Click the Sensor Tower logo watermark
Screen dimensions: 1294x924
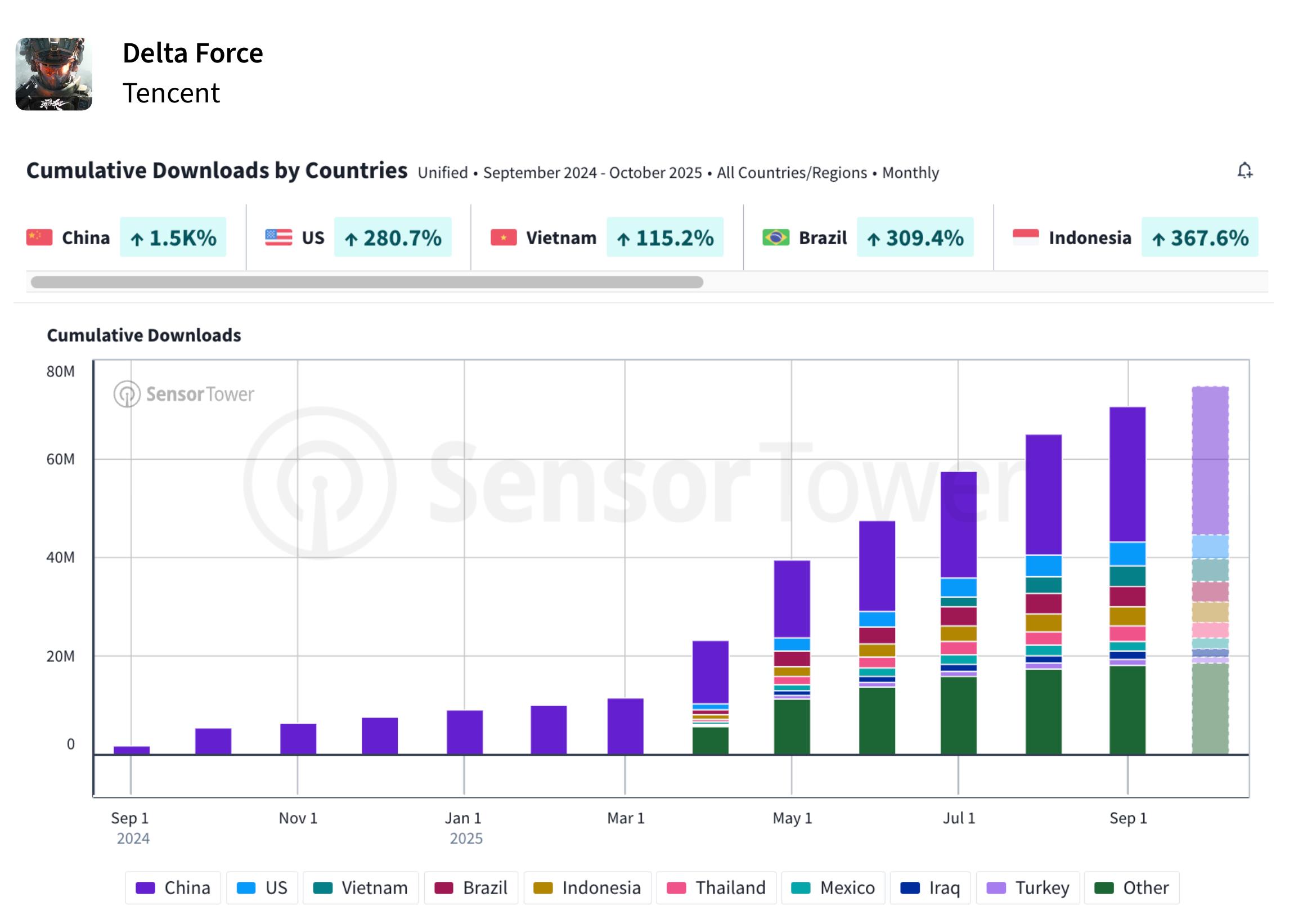pyautogui.click(x=184, y=394)
